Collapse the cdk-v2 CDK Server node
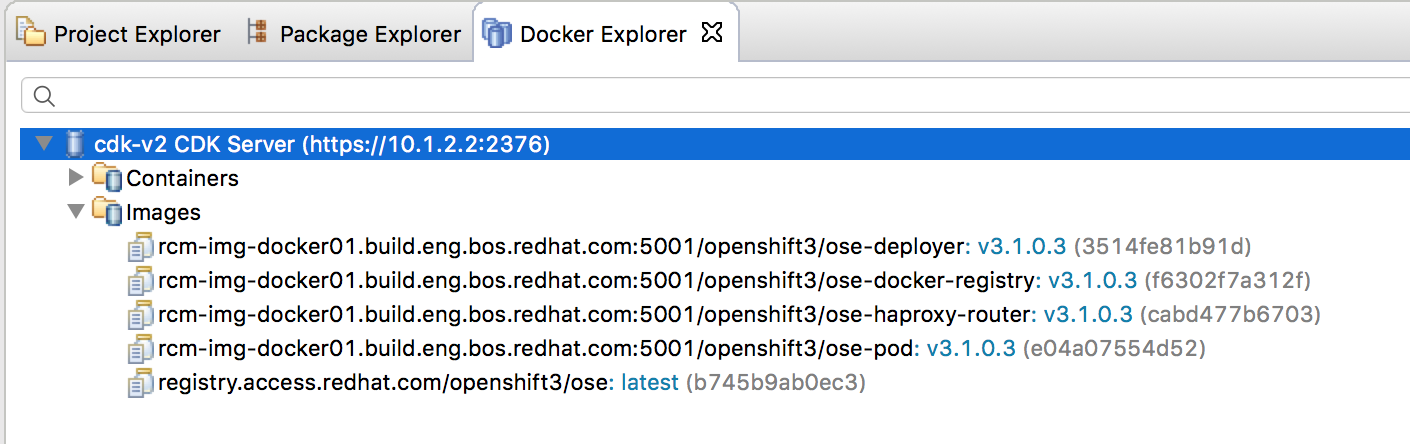 (x=43, y=145)
